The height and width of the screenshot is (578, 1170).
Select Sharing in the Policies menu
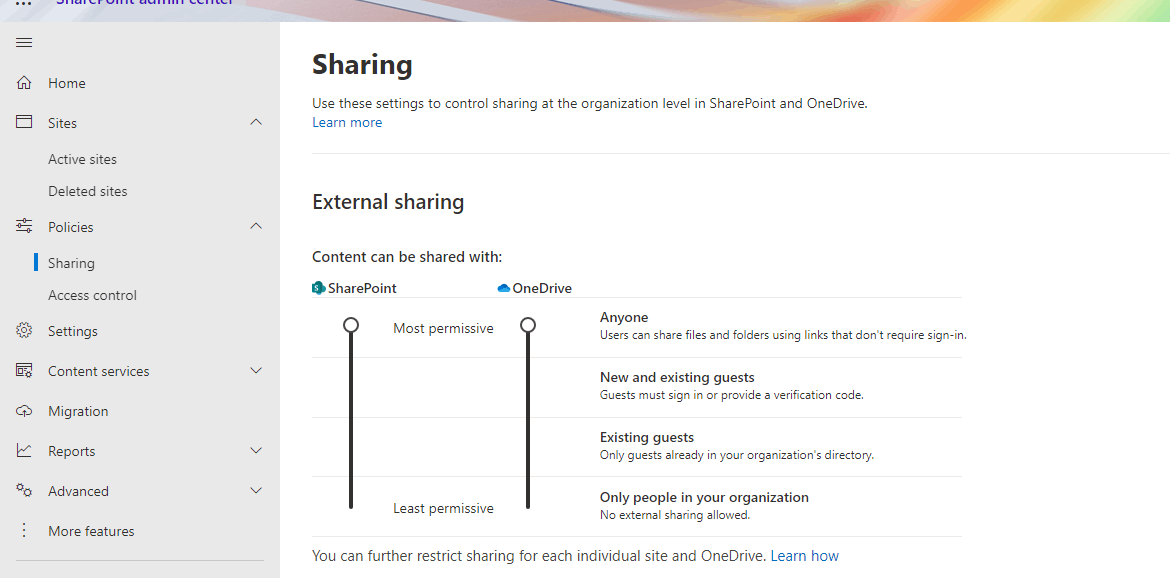tap(71, 262)
